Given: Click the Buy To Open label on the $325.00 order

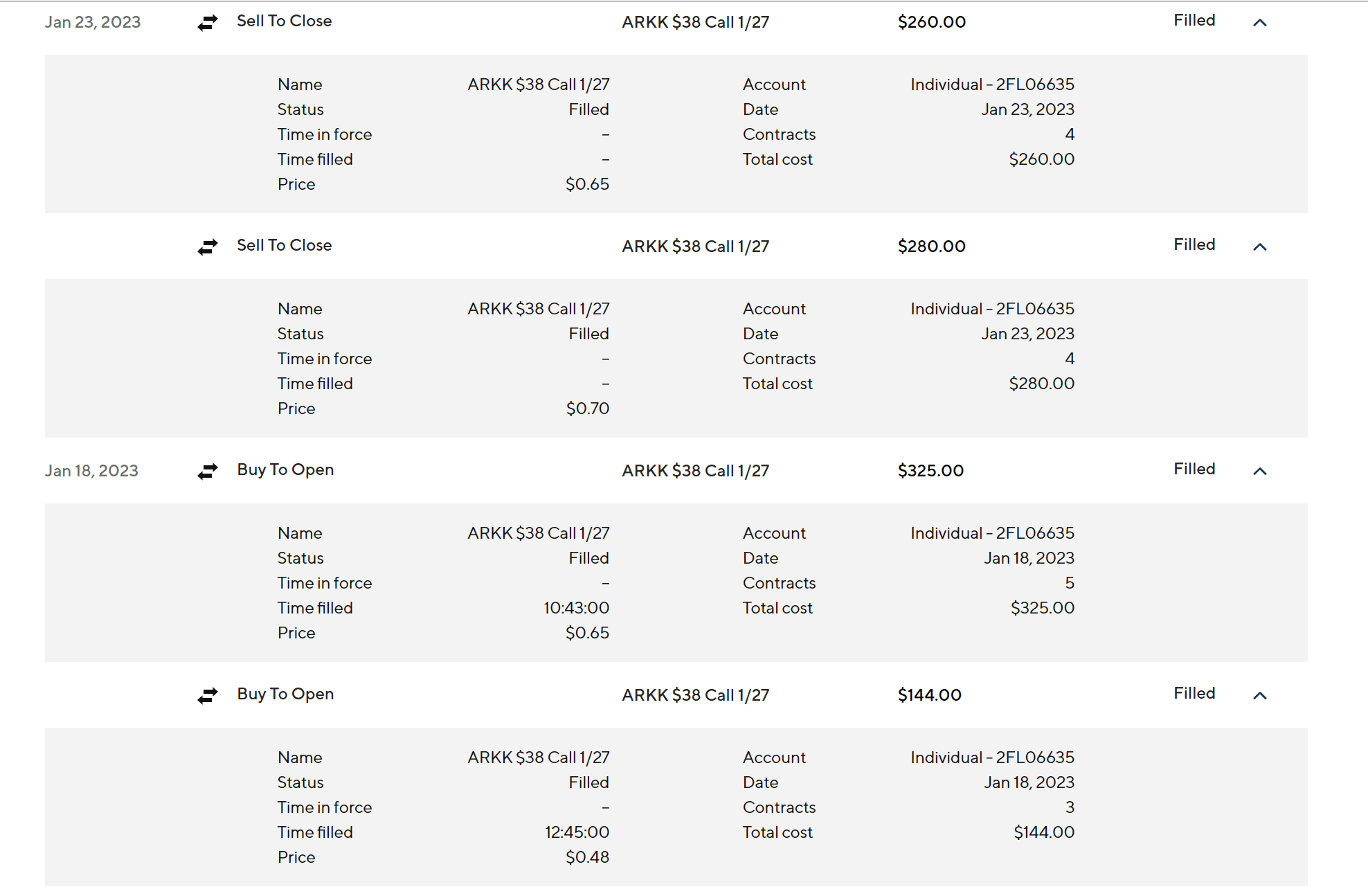Looking at the screenshot, I should pyautogui.click(x=285, y=470).
